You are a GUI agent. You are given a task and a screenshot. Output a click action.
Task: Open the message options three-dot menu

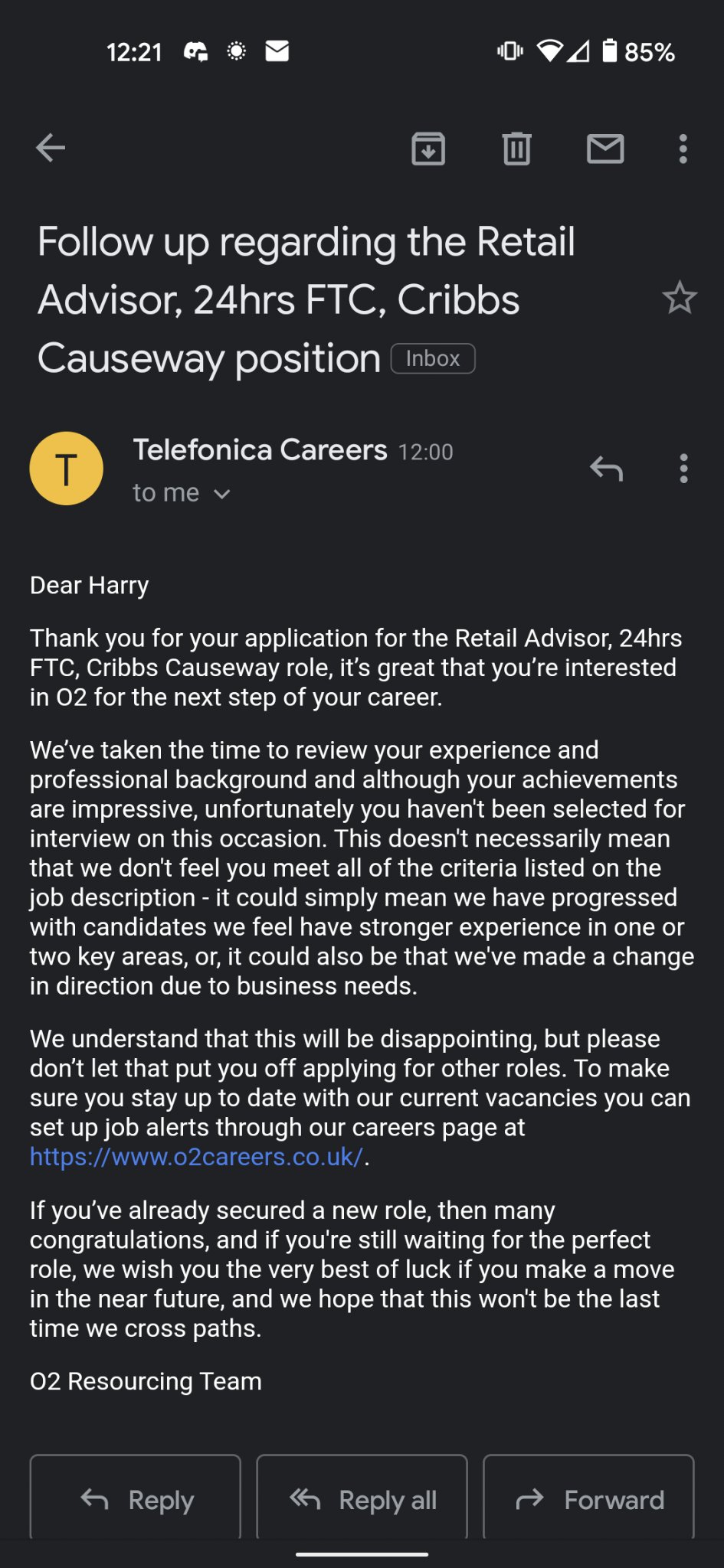pyautogui.click(x=683, y=468)
